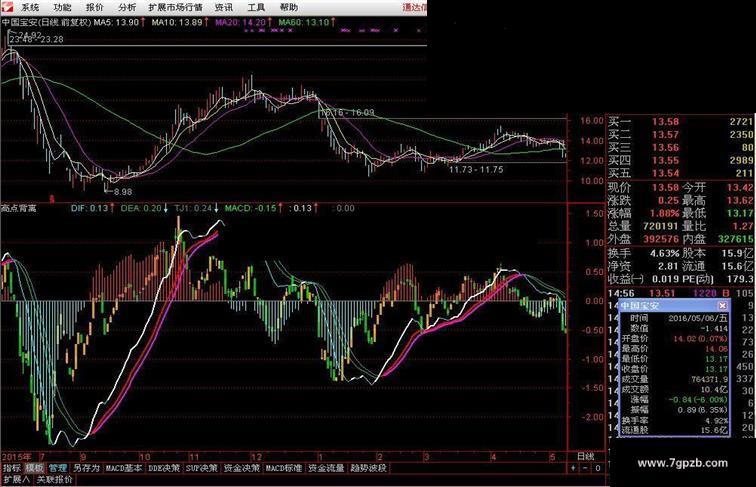Open the 功能 menu
The height and width of the screenshot is (487, 756).
coord(62,7)
